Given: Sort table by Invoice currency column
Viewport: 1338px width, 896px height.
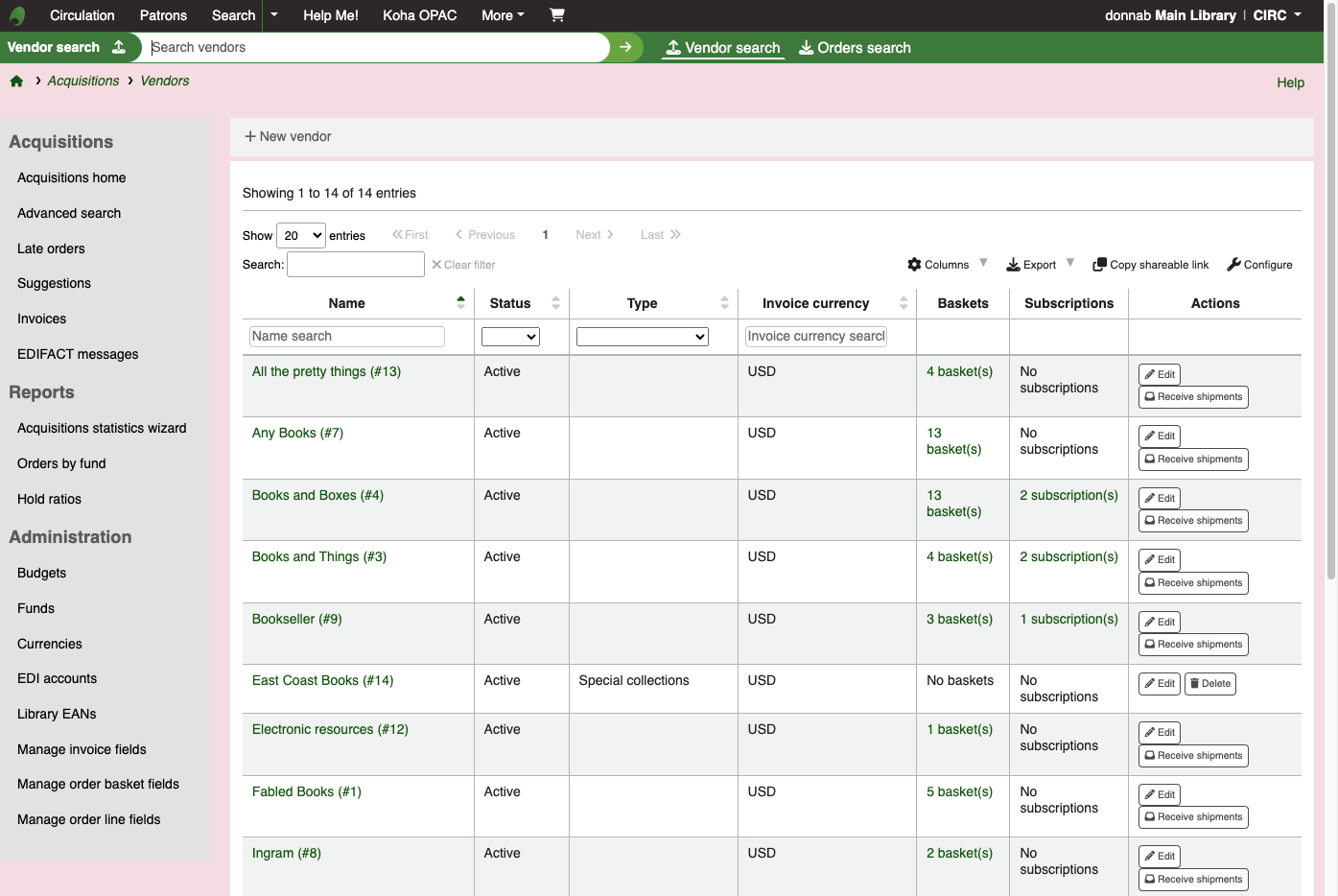Looking at the screenshot, I should click(x=827, y=303).
